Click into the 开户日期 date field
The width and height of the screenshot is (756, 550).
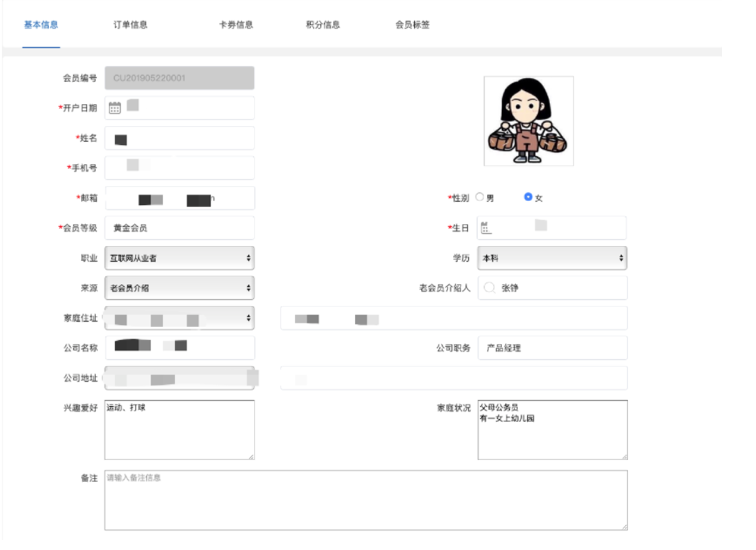(179, 107)
